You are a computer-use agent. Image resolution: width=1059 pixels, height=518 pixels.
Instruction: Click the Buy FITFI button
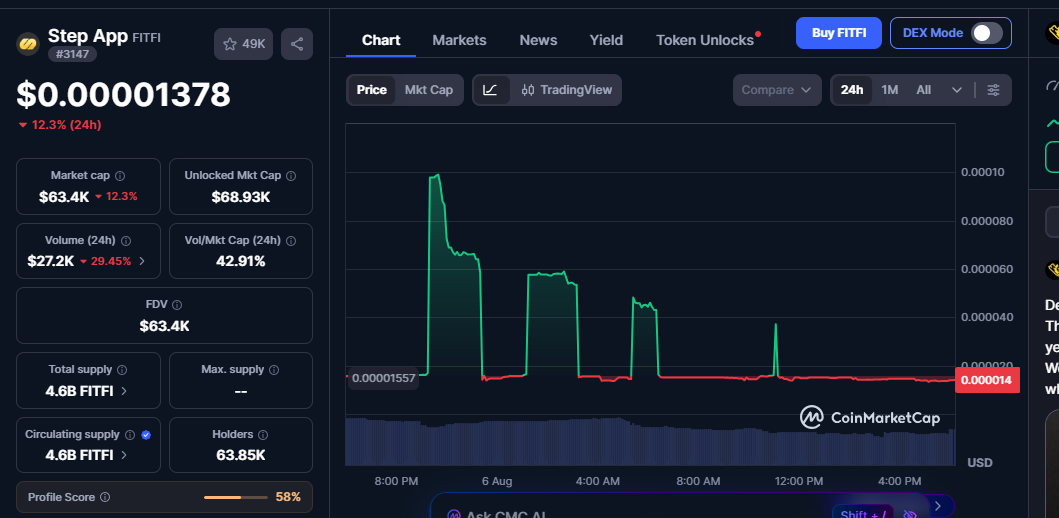click(839, 33)
